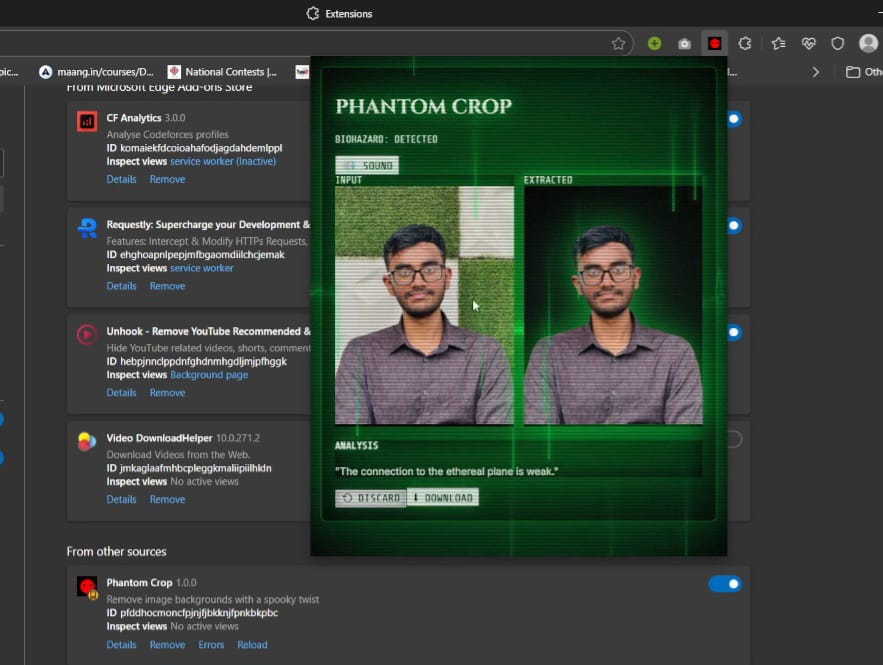Click the analysis quote about ethereal plane
883x665 pixels.
(x=447, y=471)
